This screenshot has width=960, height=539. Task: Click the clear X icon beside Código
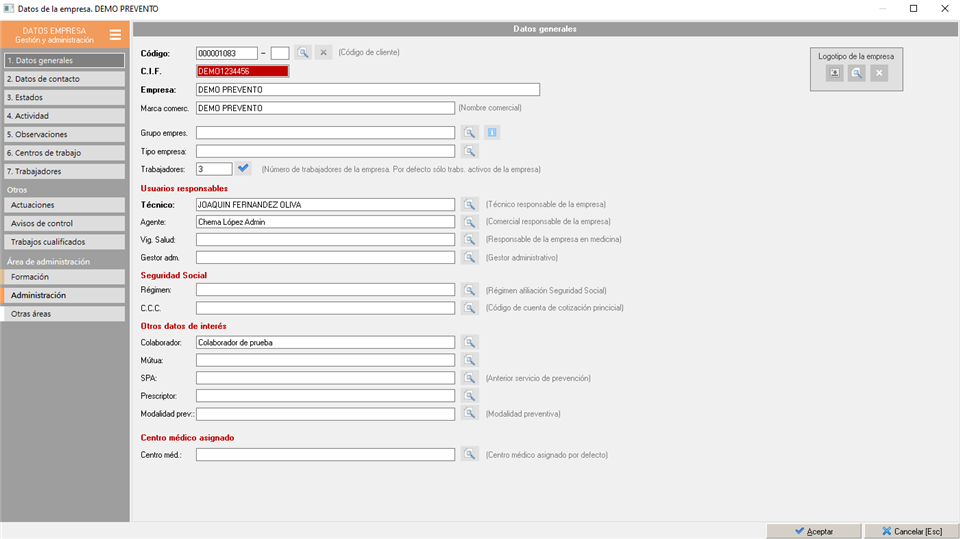point(323,53)
